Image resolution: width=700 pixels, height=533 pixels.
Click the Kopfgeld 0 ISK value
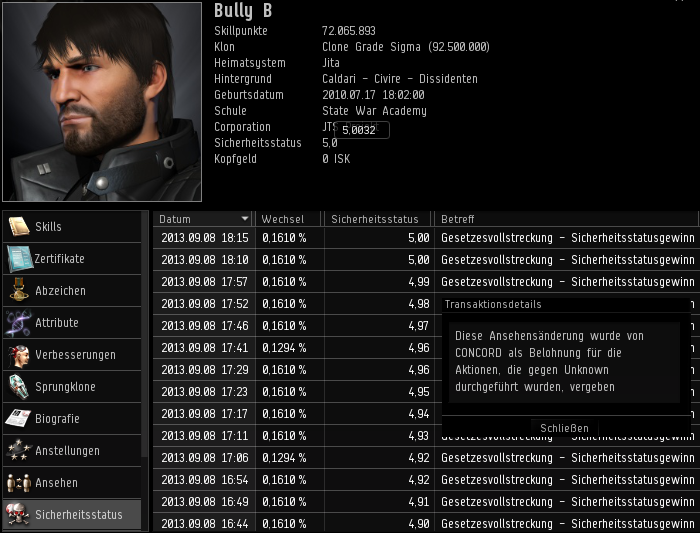tap(336, 158)
